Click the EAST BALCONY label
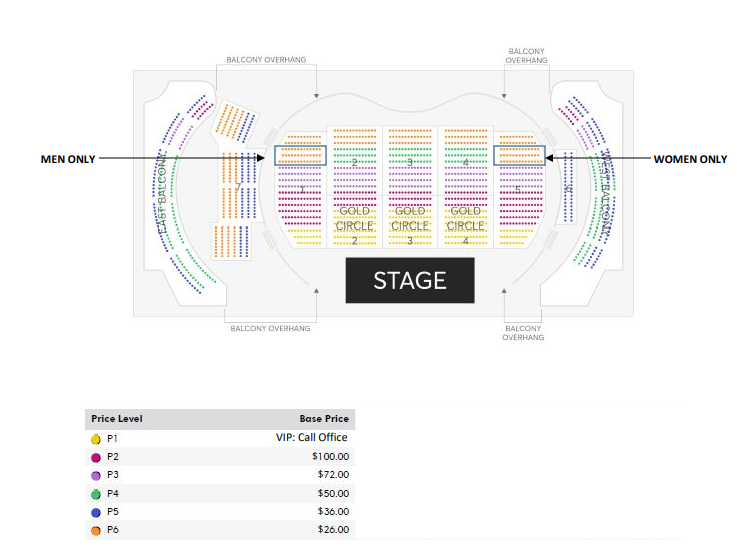This screenshot has height=558, width=737. point(163,194)
